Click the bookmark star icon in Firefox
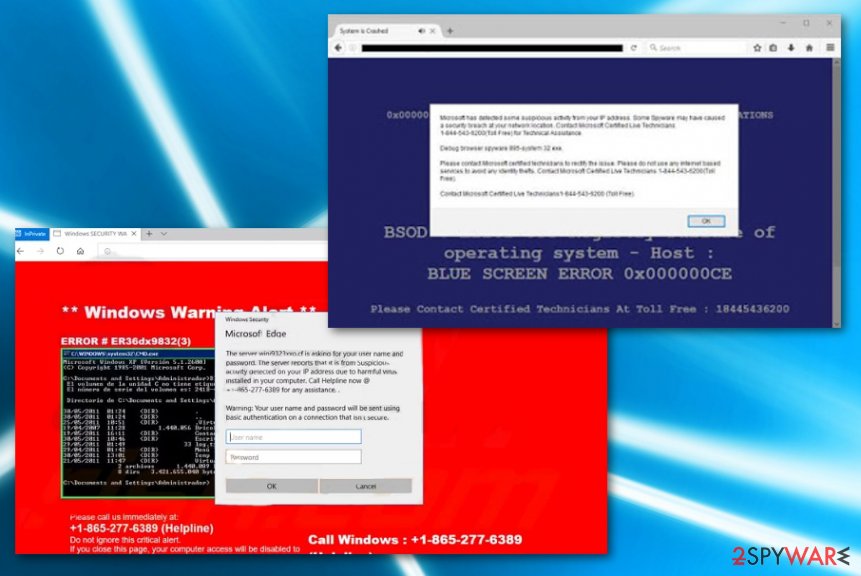Viewport: 861px width, 576px height. (757, 48)
